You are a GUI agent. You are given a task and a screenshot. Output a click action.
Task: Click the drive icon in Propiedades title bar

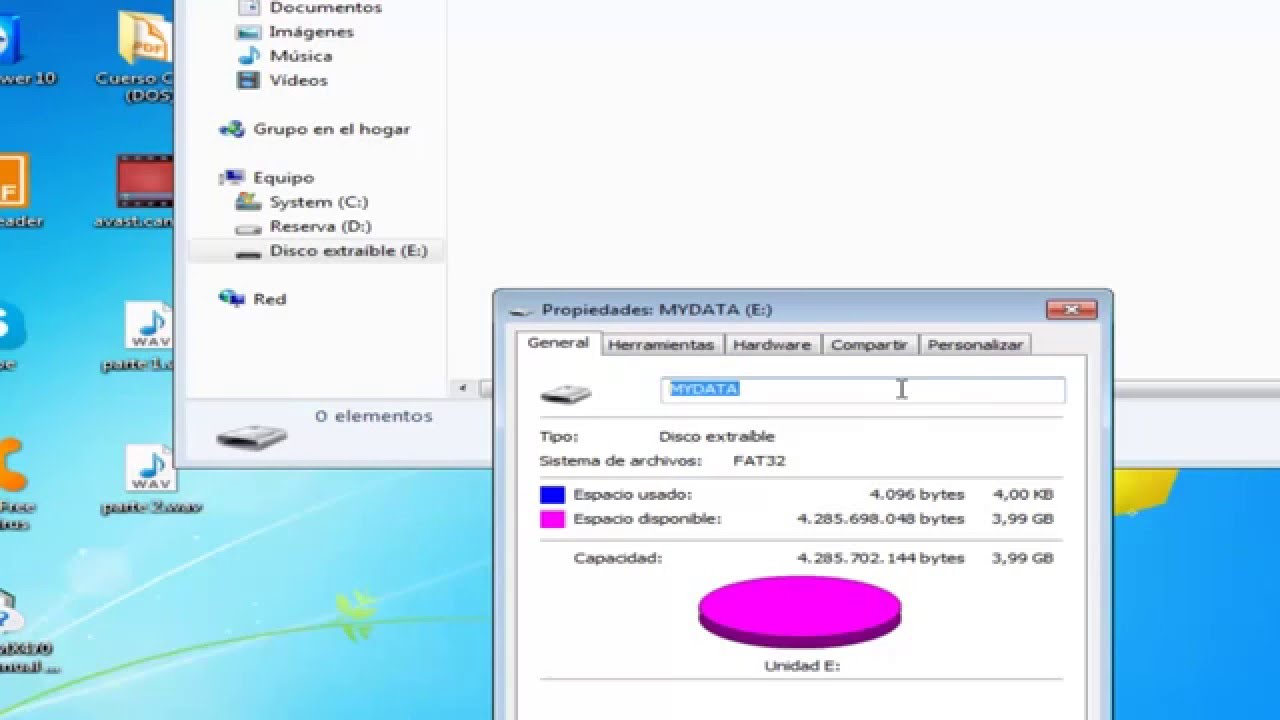click(520, 311)
